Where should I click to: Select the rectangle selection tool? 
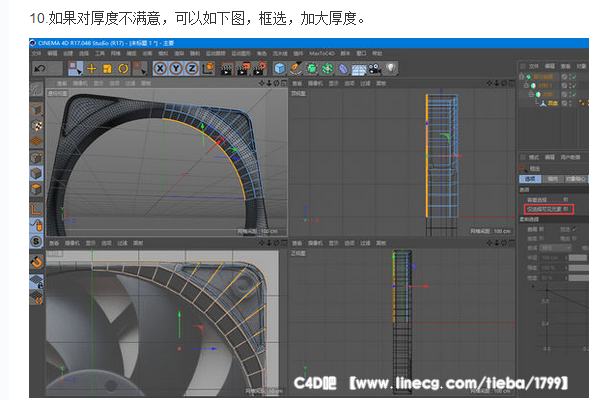point(75,69)
